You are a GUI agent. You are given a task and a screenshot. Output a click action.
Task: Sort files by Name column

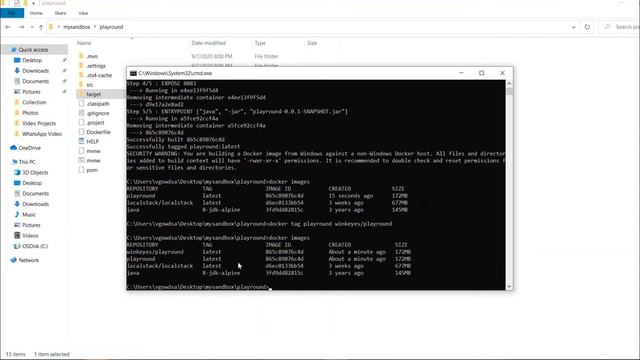[x=84, y=43]
